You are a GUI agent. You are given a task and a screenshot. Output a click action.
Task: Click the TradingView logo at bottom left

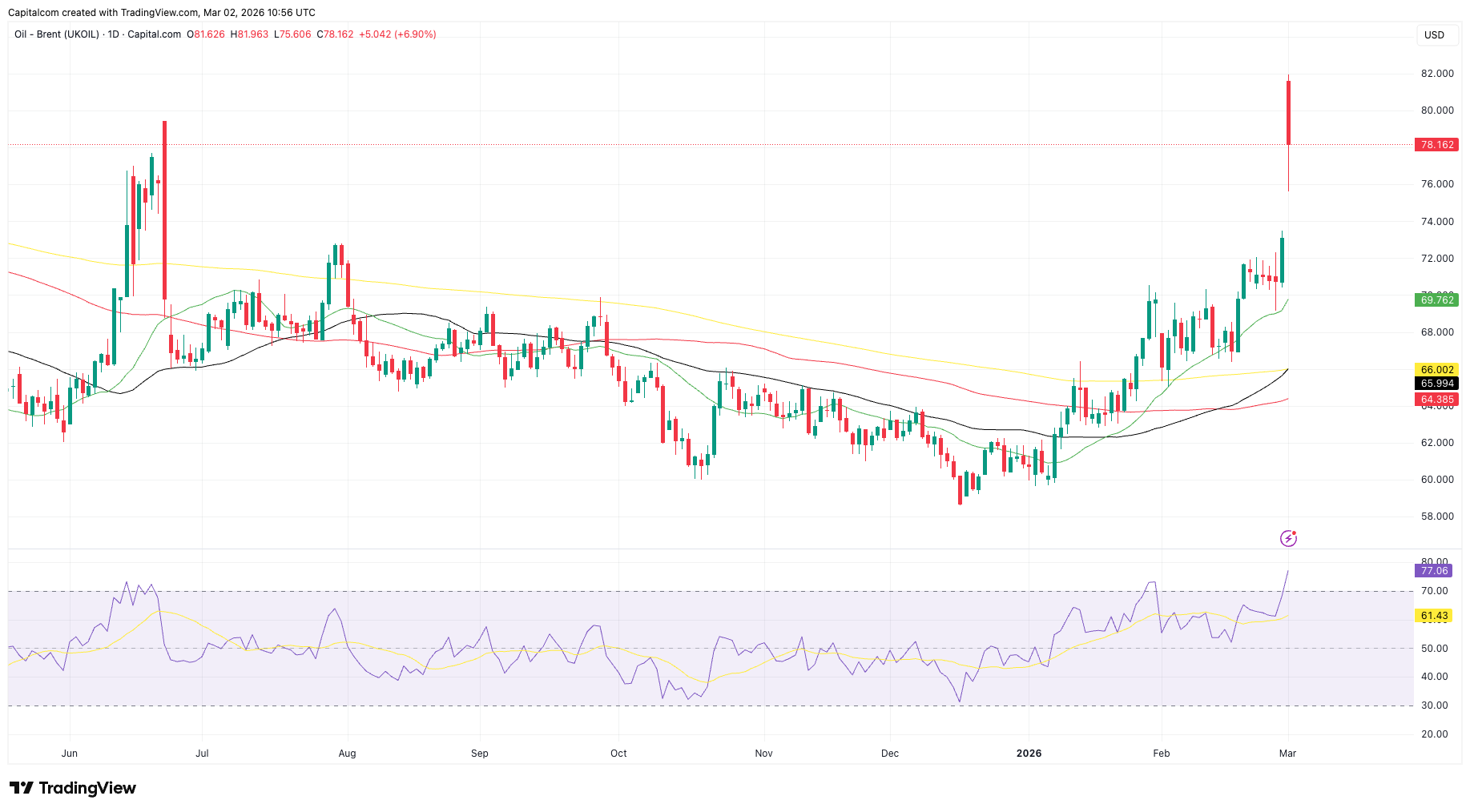[x=73, y=788]
